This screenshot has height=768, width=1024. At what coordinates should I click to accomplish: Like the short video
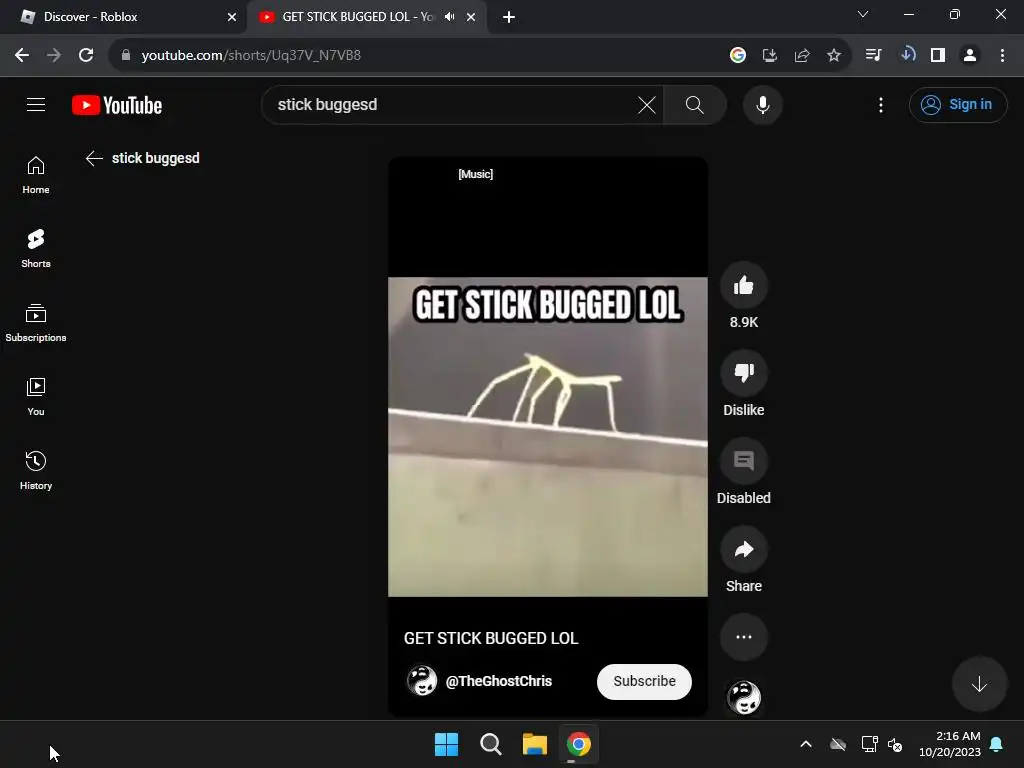[x=743, y=285]
